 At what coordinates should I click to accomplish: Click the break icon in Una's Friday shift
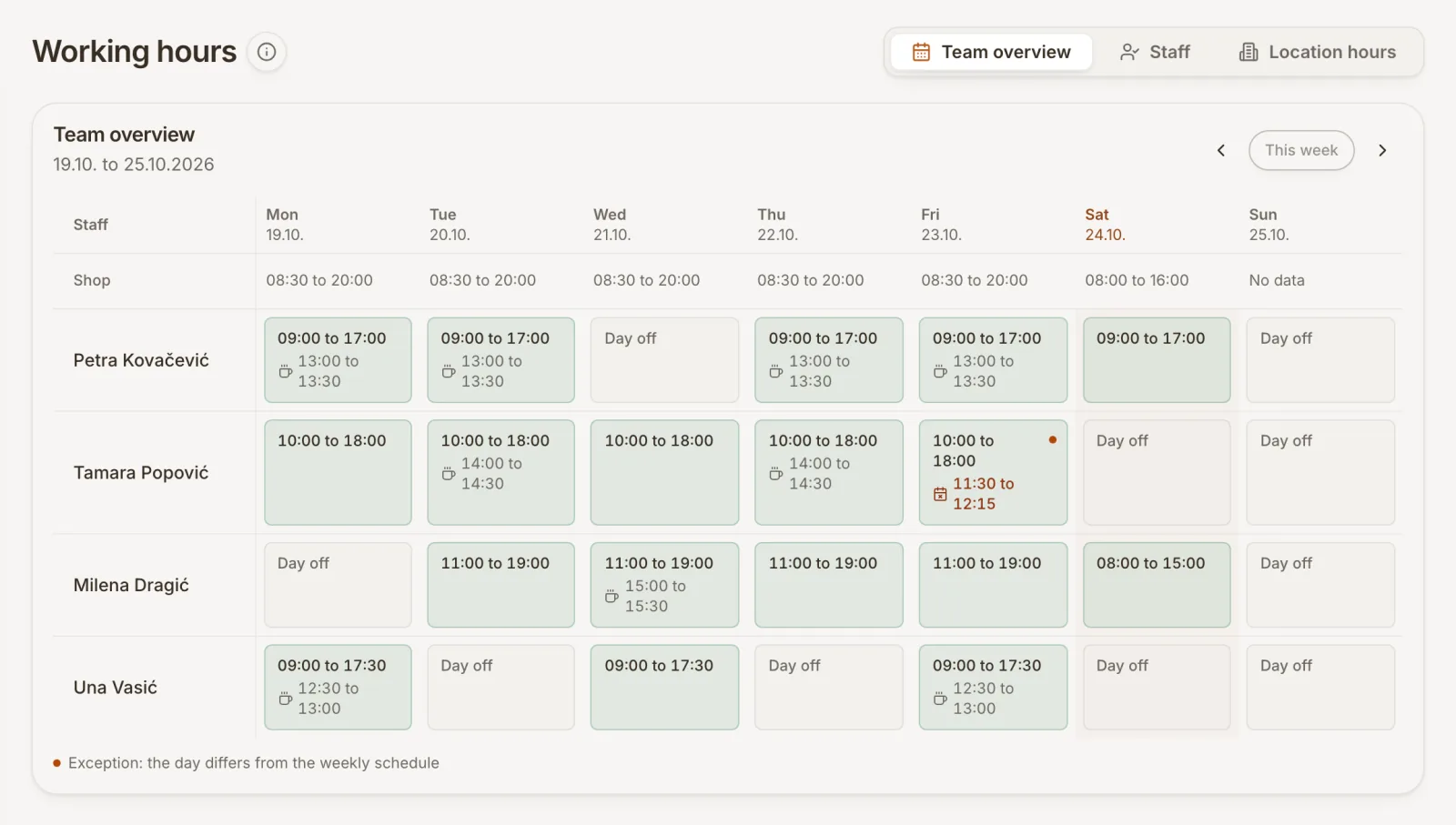(x=940, y=699)
